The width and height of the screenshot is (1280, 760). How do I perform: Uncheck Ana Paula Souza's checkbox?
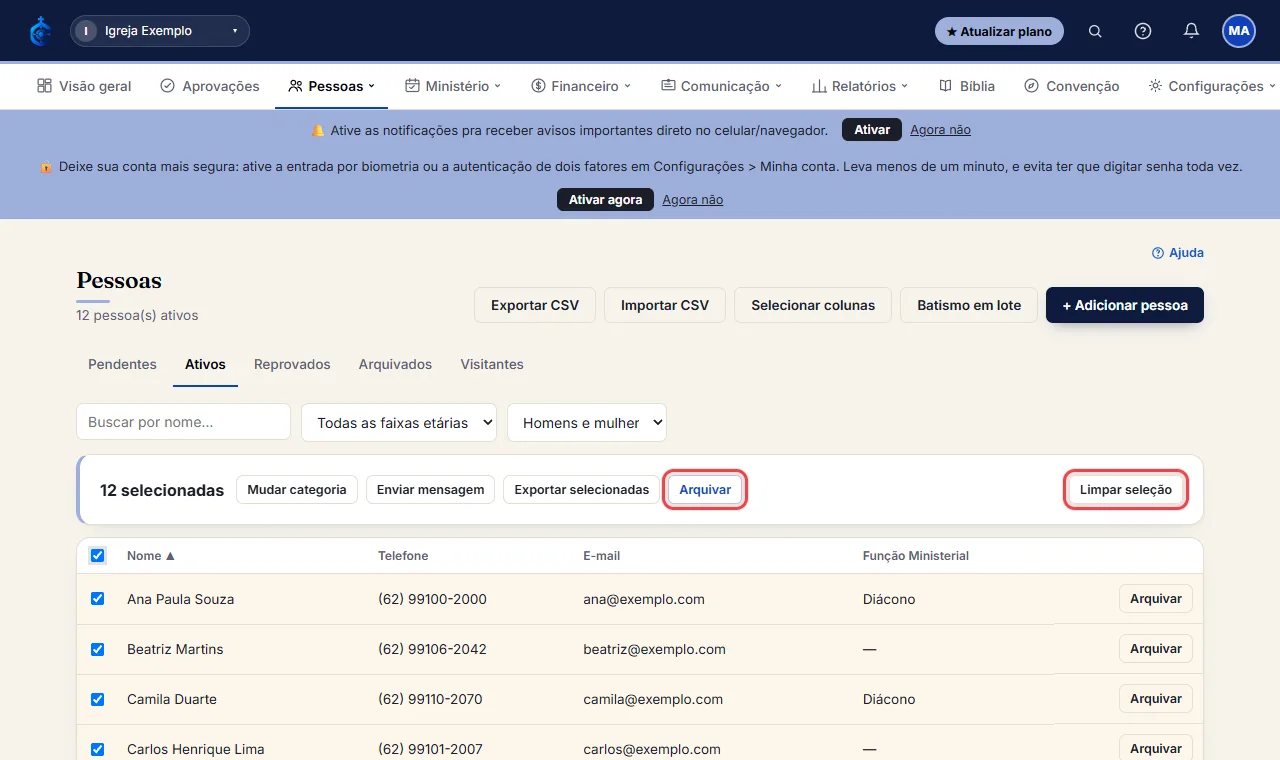click(97, 598)
